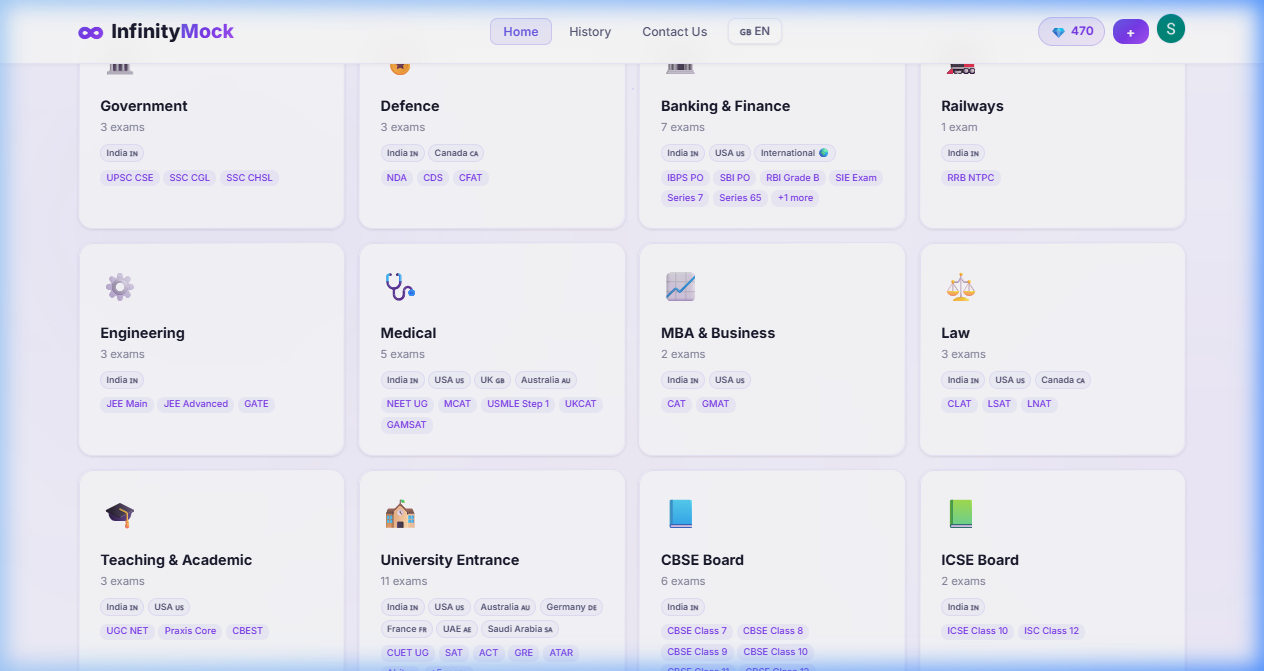Select the UGC NET exam tag
This screenshot has width=1264, height=671.
pos(127,631)
